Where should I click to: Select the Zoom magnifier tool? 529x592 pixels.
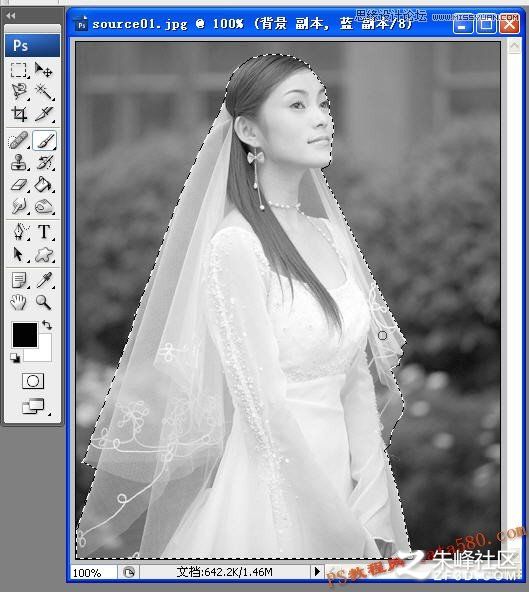click(43, 302)
